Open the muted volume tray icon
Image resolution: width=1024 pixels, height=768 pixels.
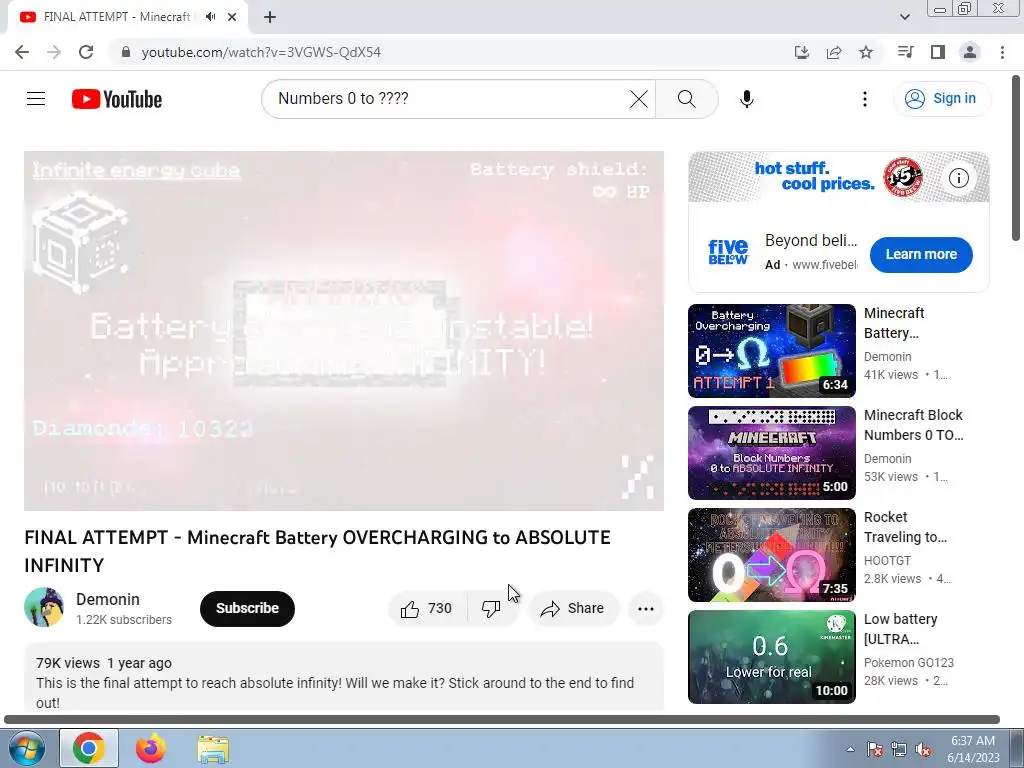click(x=923, y=750)
